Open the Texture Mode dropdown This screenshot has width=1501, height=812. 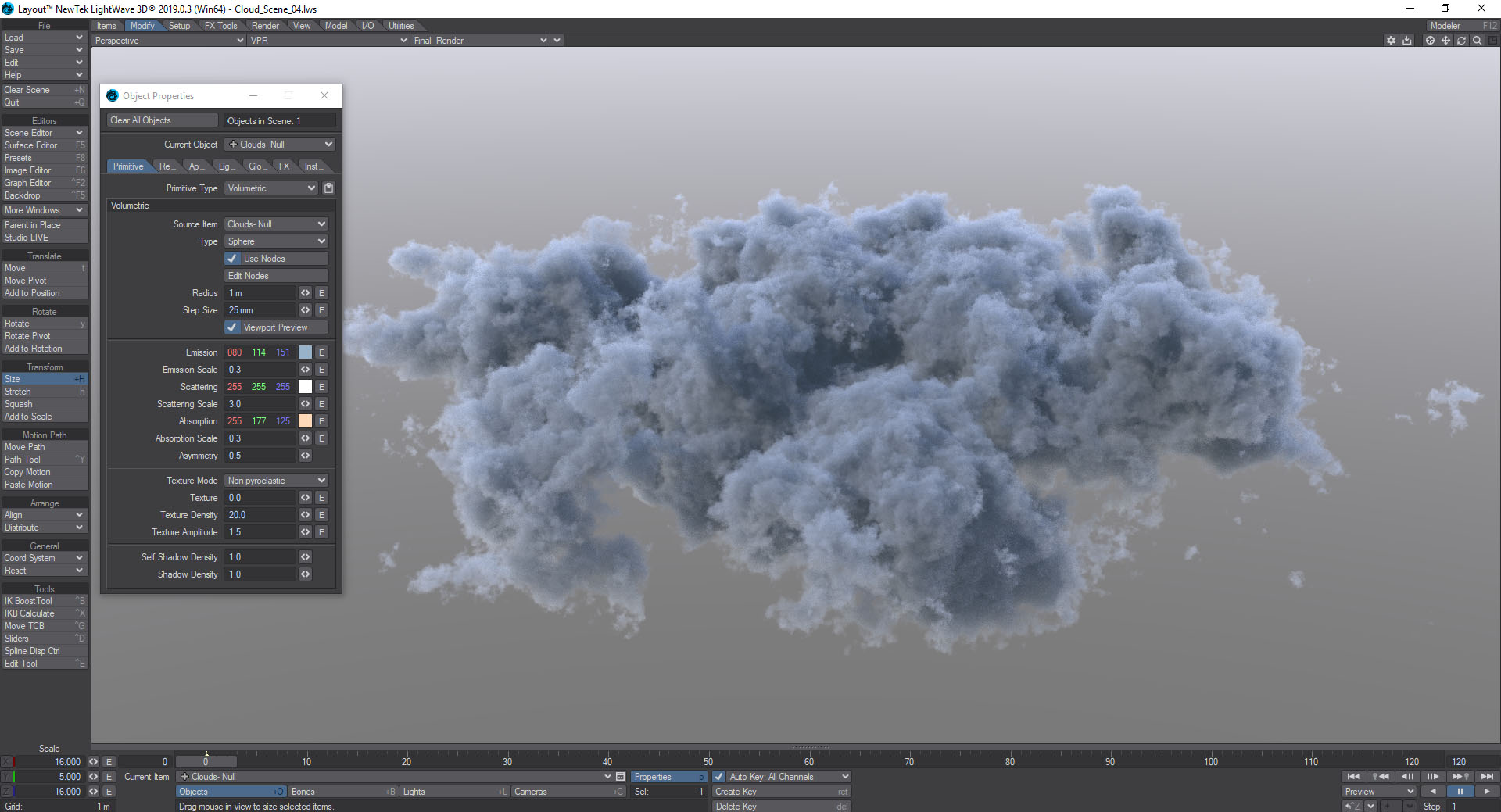[x=276, y=481]
